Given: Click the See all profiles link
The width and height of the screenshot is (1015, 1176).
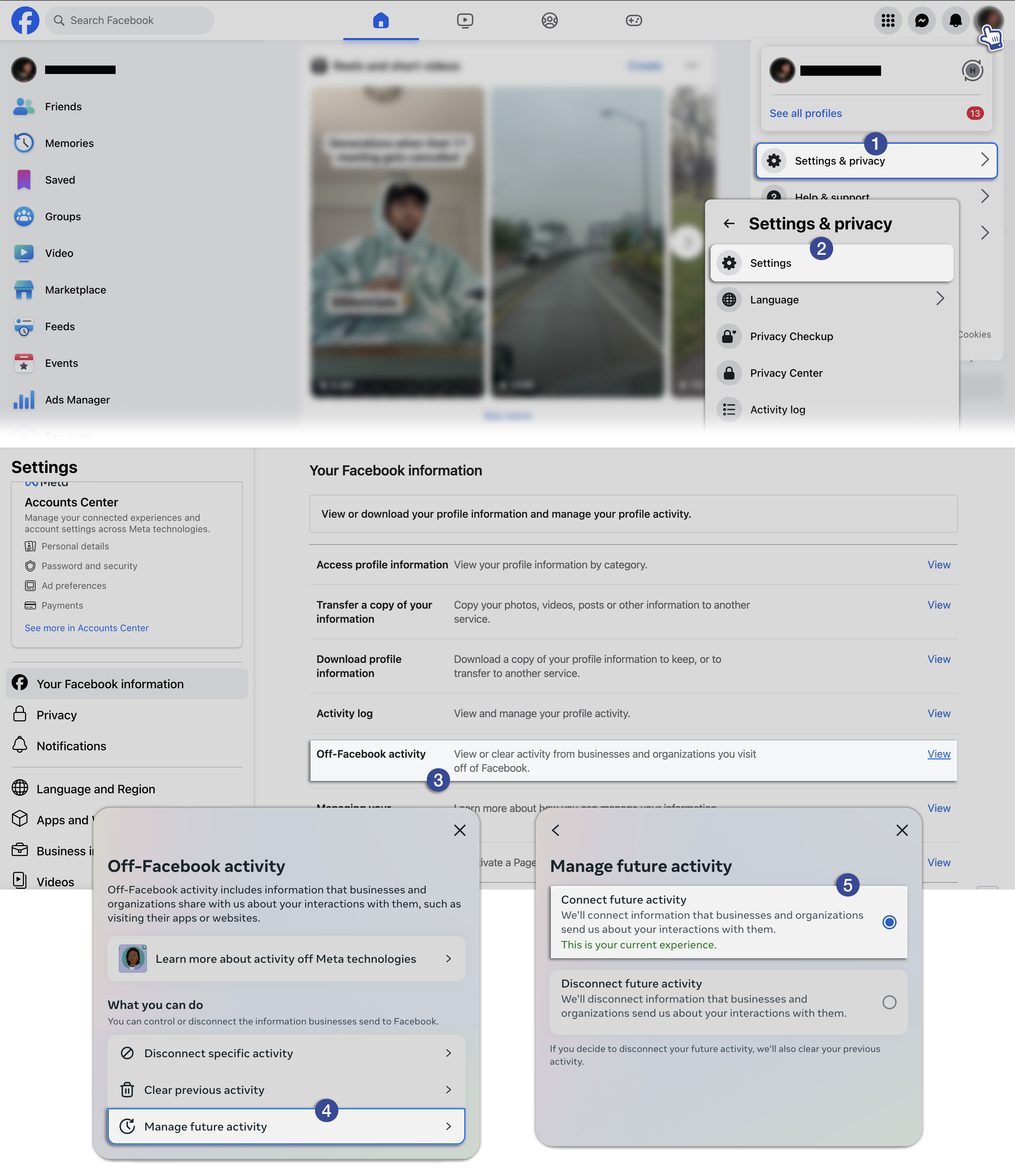Looking at the screenshot, I should coord(806,113).
